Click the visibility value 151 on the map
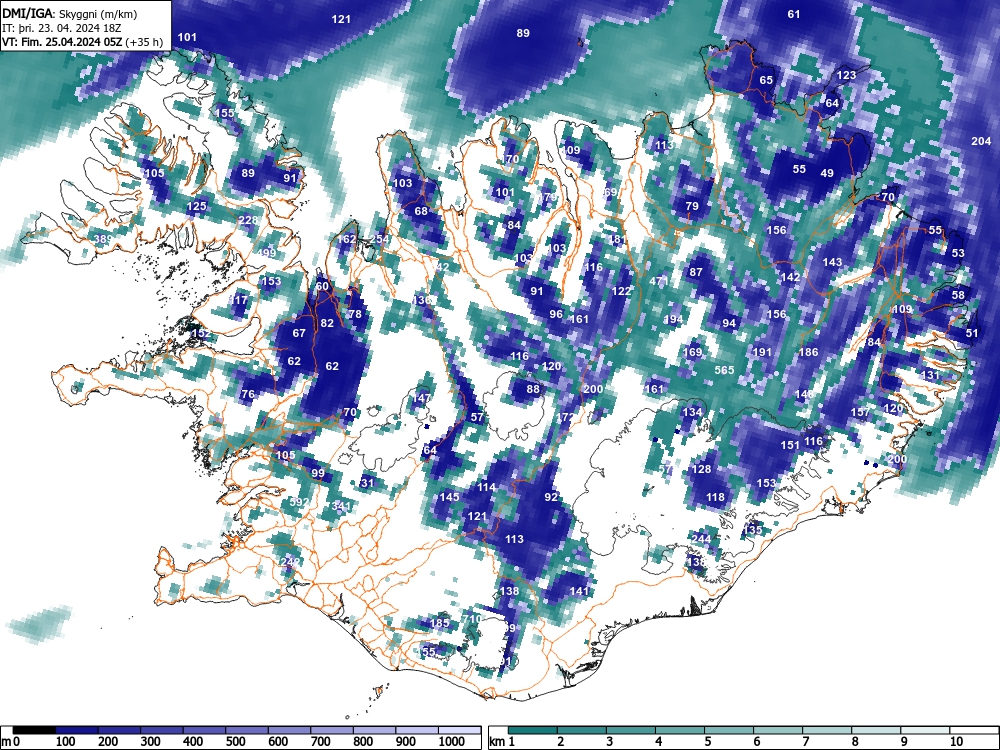1000x750 pixels. 790,445
